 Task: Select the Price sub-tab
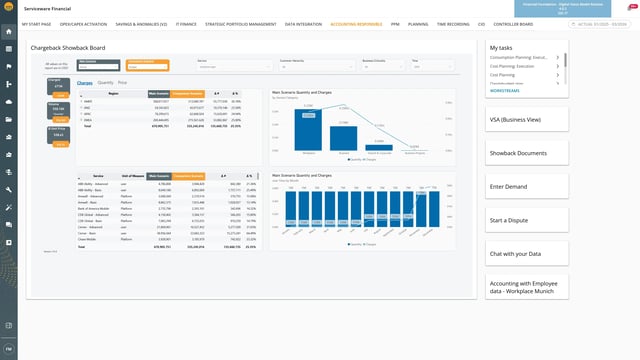122,83
